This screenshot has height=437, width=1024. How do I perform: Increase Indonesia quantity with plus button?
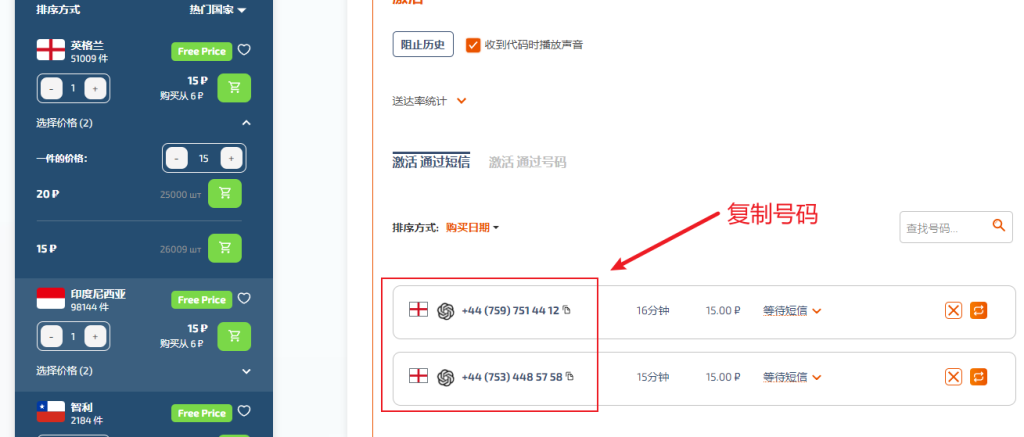tap(95, 336)
